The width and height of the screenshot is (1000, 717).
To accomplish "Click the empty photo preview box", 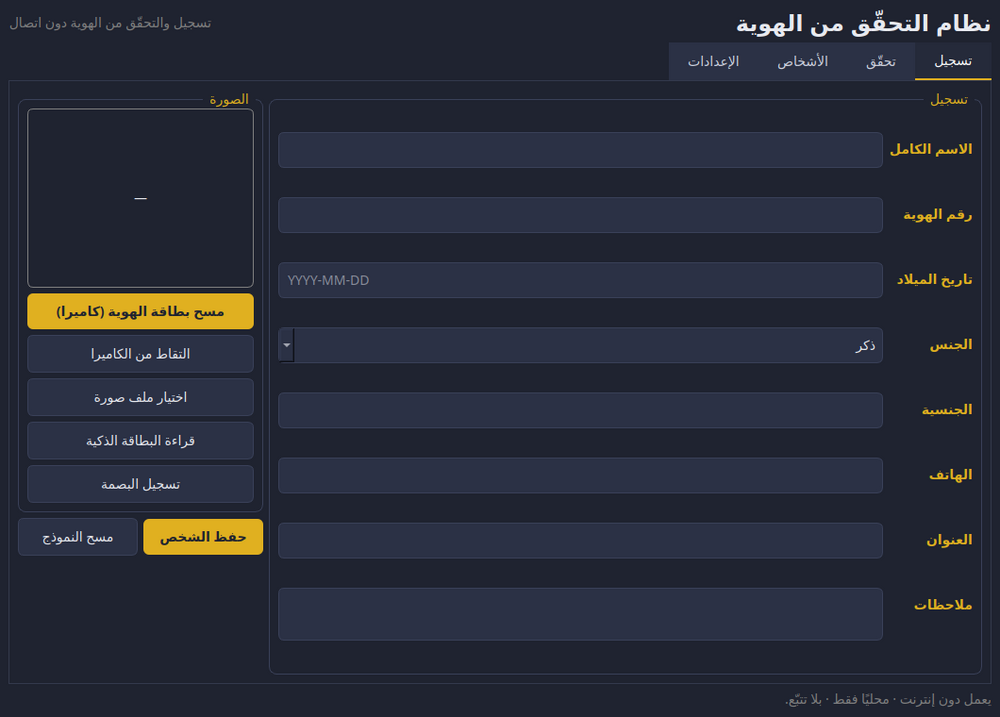I will coord(140,198).
